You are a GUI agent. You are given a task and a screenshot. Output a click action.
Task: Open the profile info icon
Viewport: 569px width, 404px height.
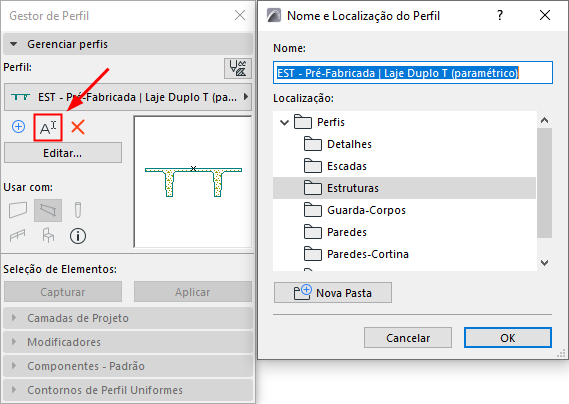point(78,236)
